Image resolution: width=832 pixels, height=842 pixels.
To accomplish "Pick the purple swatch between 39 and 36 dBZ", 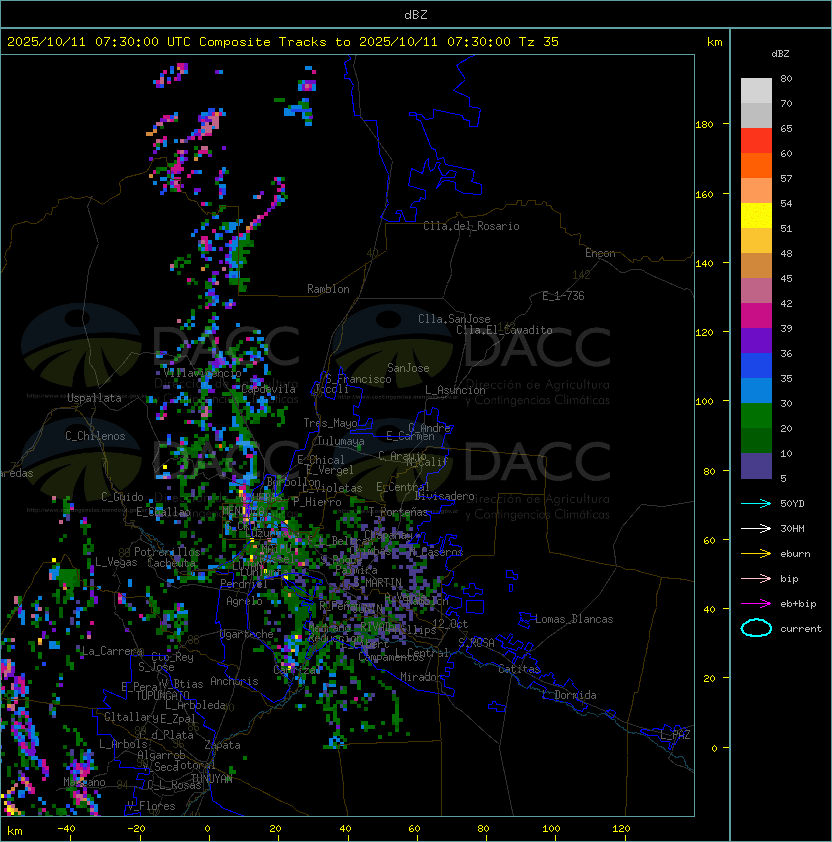I will pos(756,340).
